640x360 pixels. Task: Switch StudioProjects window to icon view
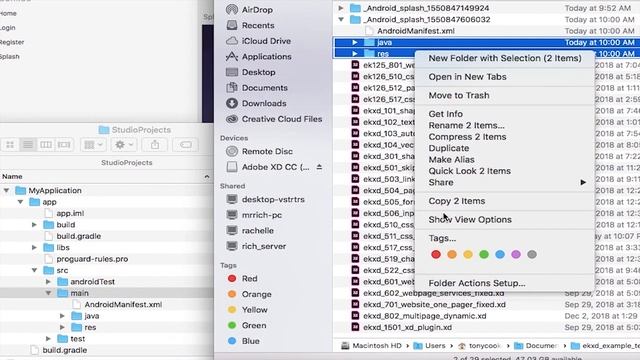pos(10,144)
